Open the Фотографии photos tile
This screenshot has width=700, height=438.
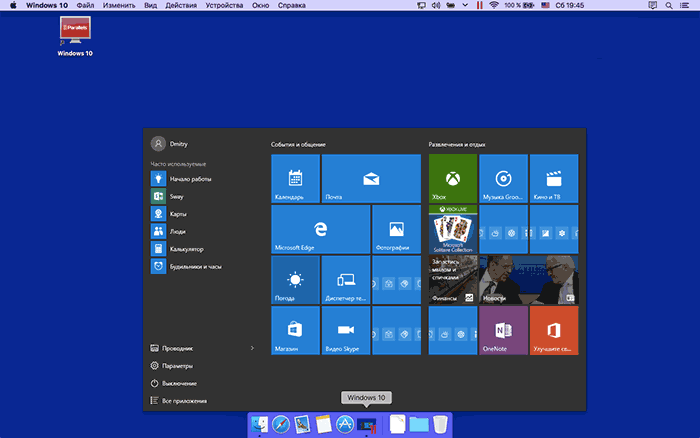click(397, 229)
